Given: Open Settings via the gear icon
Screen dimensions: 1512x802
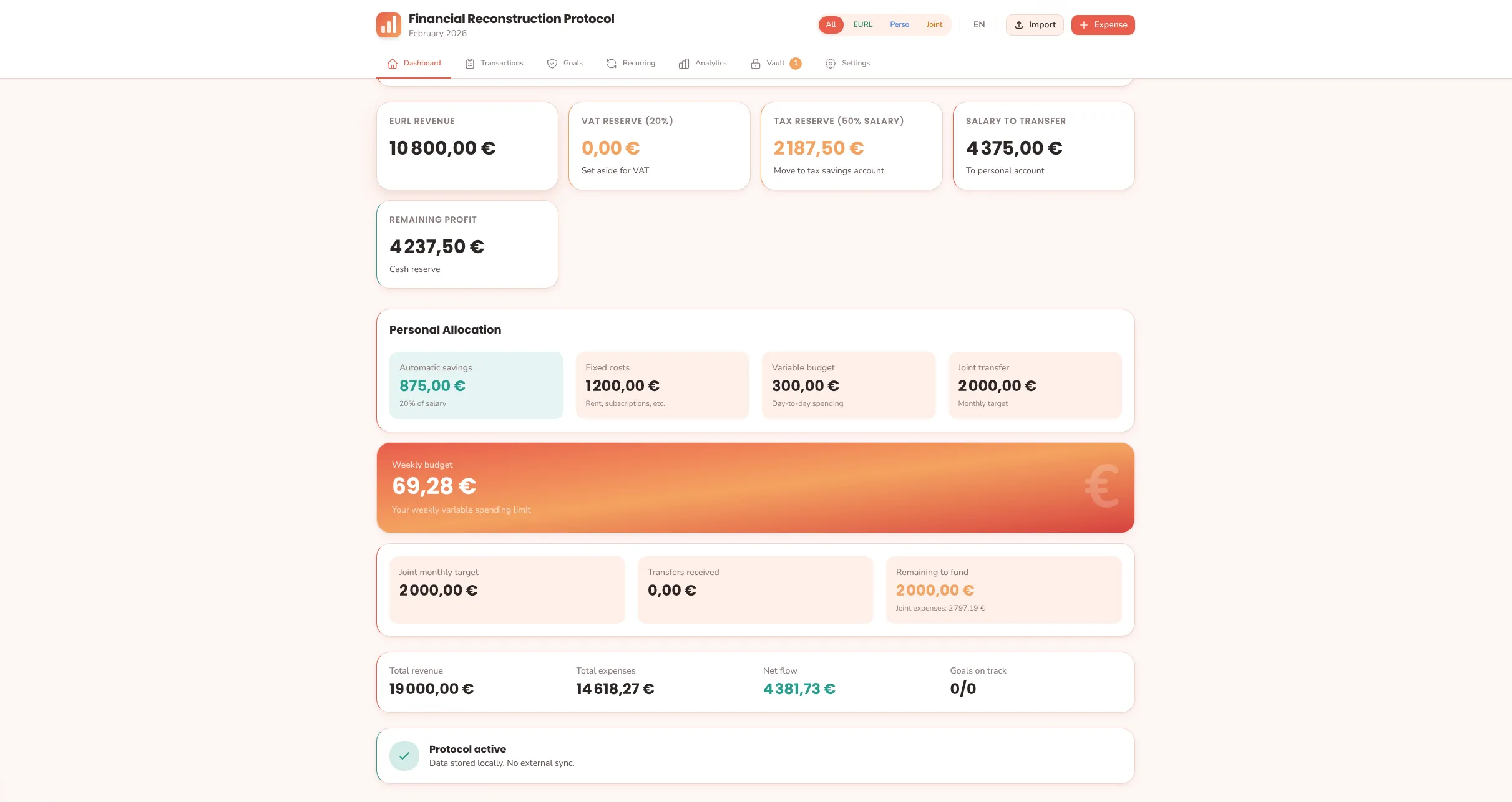Looking at the screenshot, I should (x=830, y=63).
